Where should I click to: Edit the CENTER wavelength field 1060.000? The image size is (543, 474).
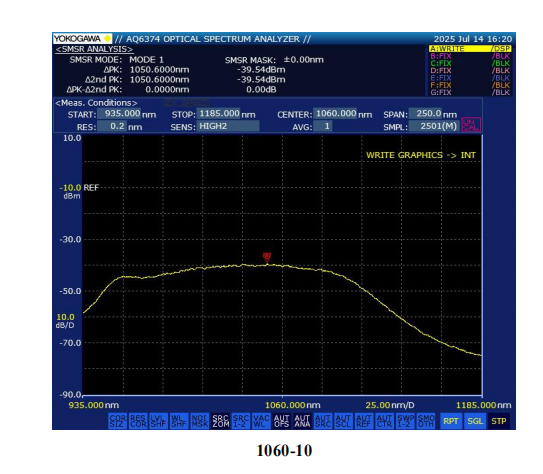(x=335, y=114)
